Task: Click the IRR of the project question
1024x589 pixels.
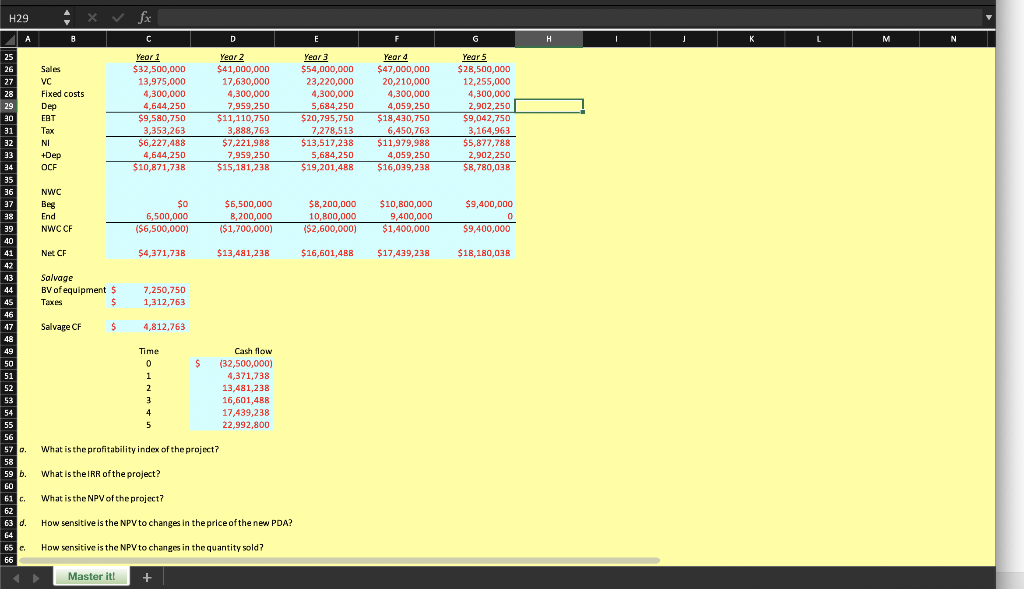Action: tap(101, 474)
